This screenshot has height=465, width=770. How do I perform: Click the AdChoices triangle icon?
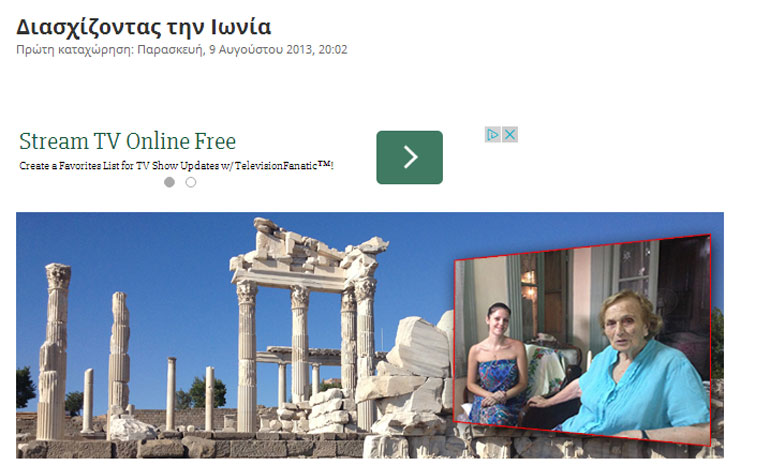(493, 135)
